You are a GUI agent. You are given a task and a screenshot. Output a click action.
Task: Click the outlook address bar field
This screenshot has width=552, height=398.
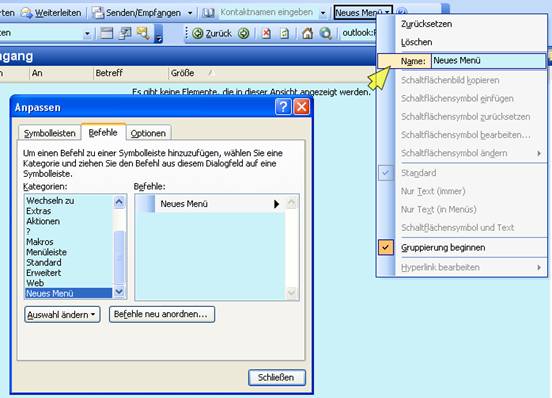359,33
